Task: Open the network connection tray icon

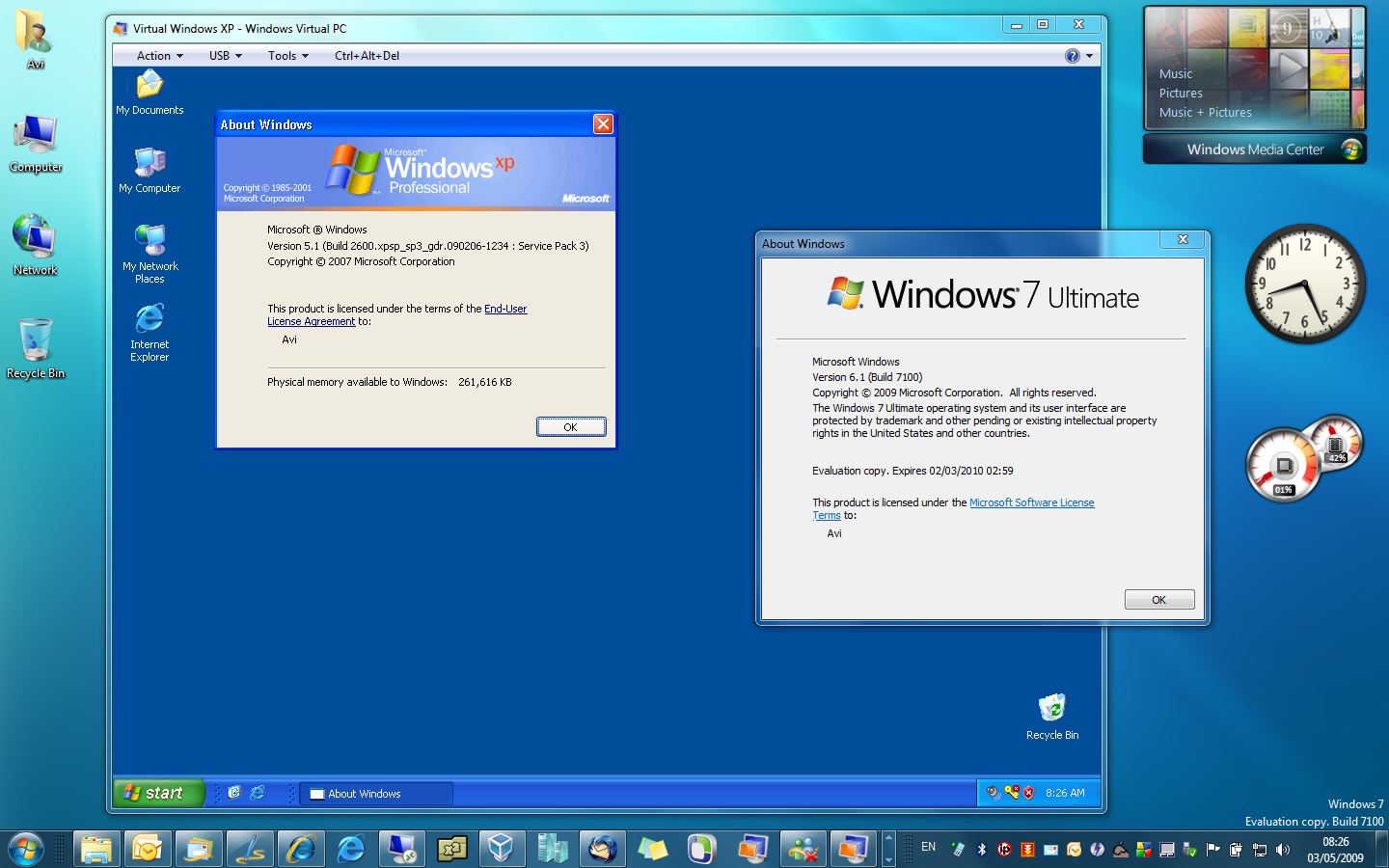Action: [1260, 850]
